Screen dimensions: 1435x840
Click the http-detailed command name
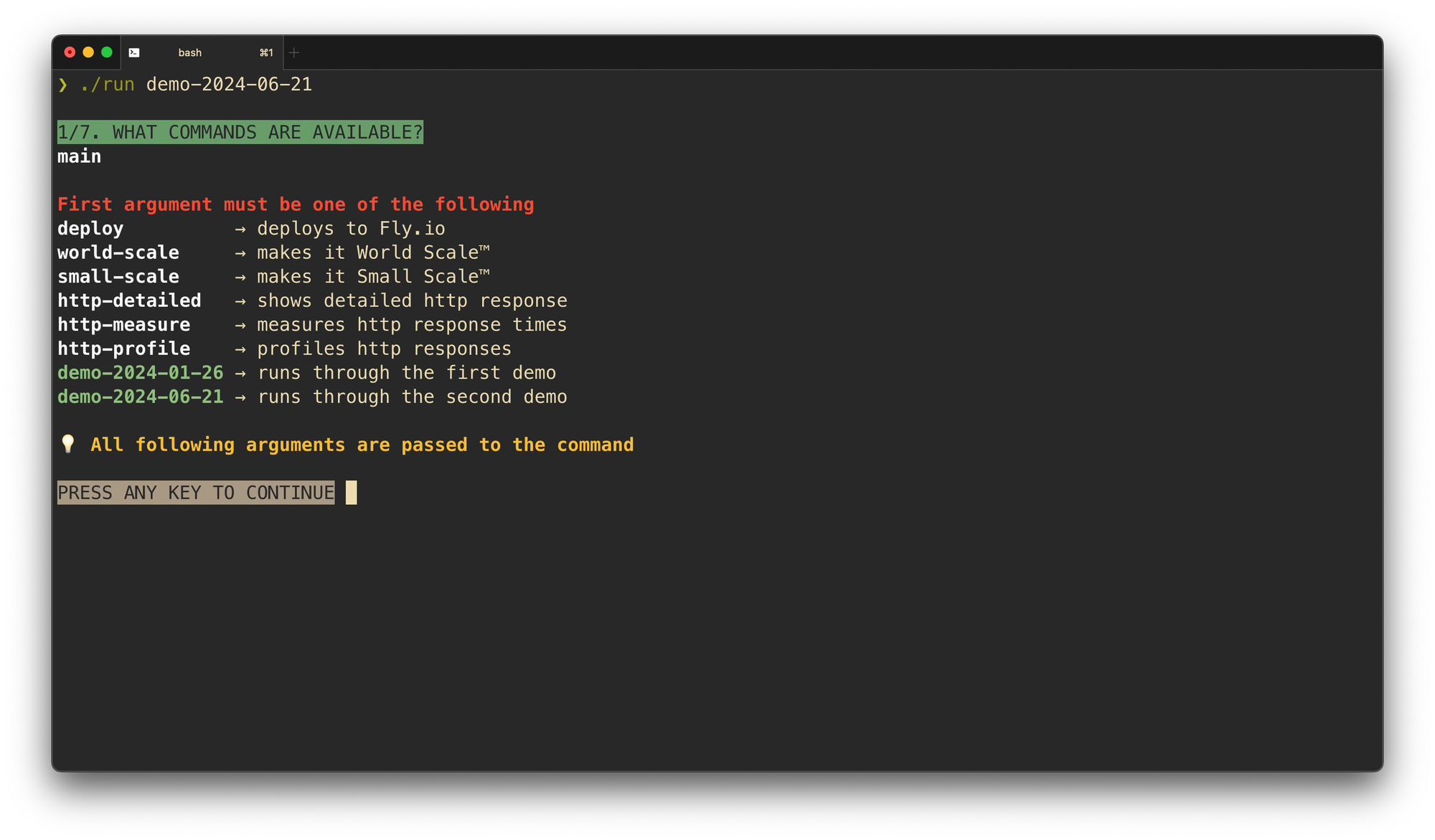click(x=129, y=301)
